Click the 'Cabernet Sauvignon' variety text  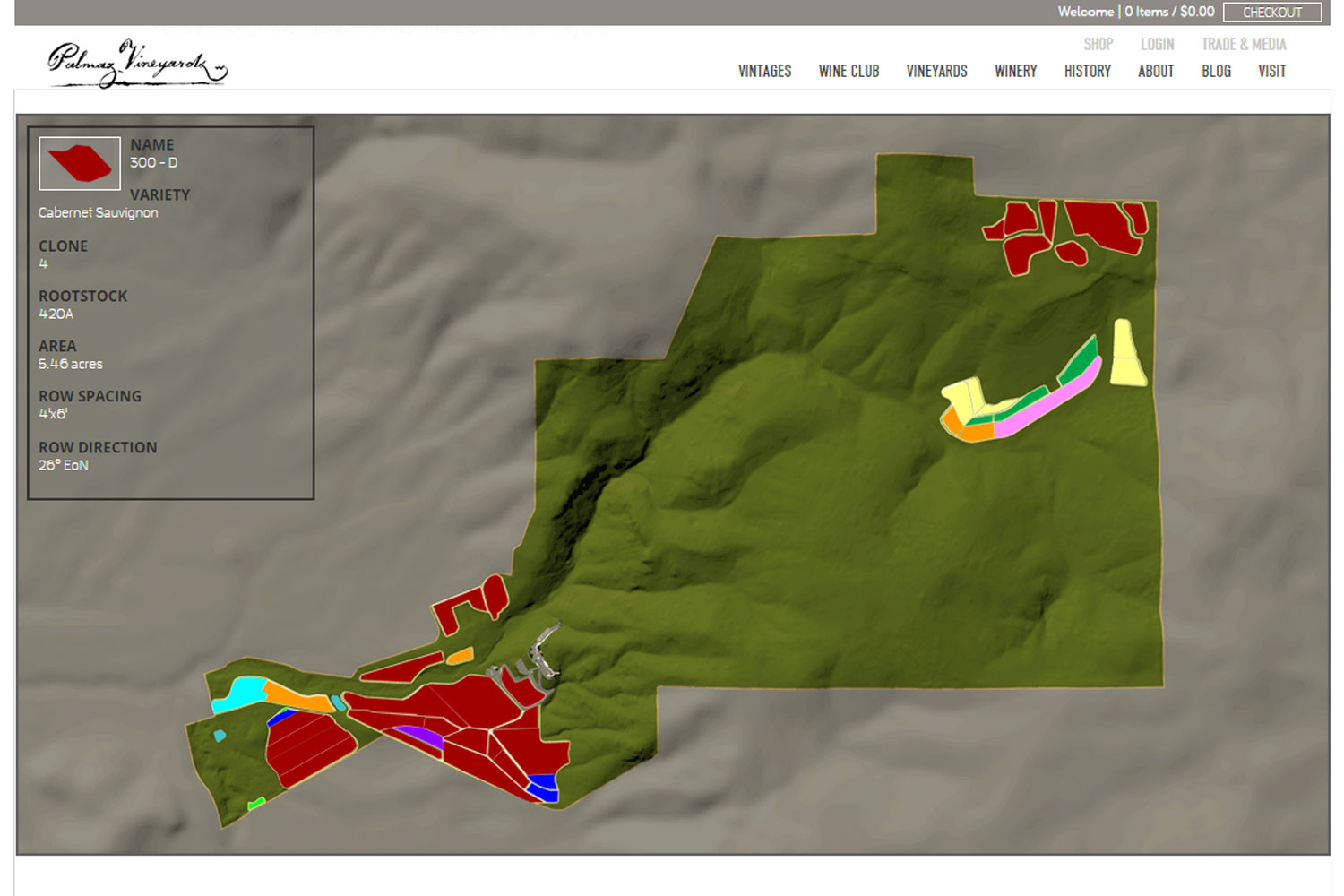tap(98, 212)
